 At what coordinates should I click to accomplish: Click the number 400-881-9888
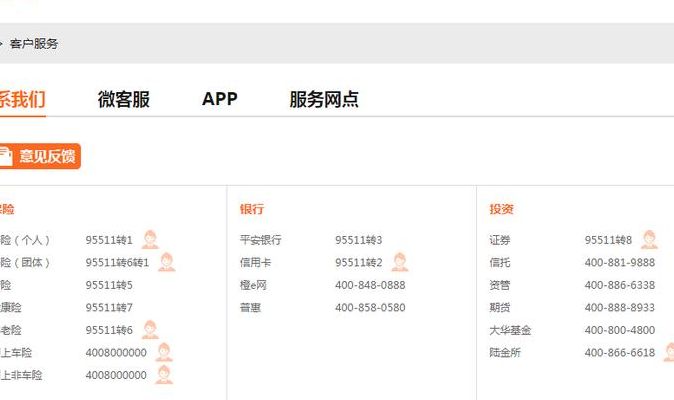(620, 262)
